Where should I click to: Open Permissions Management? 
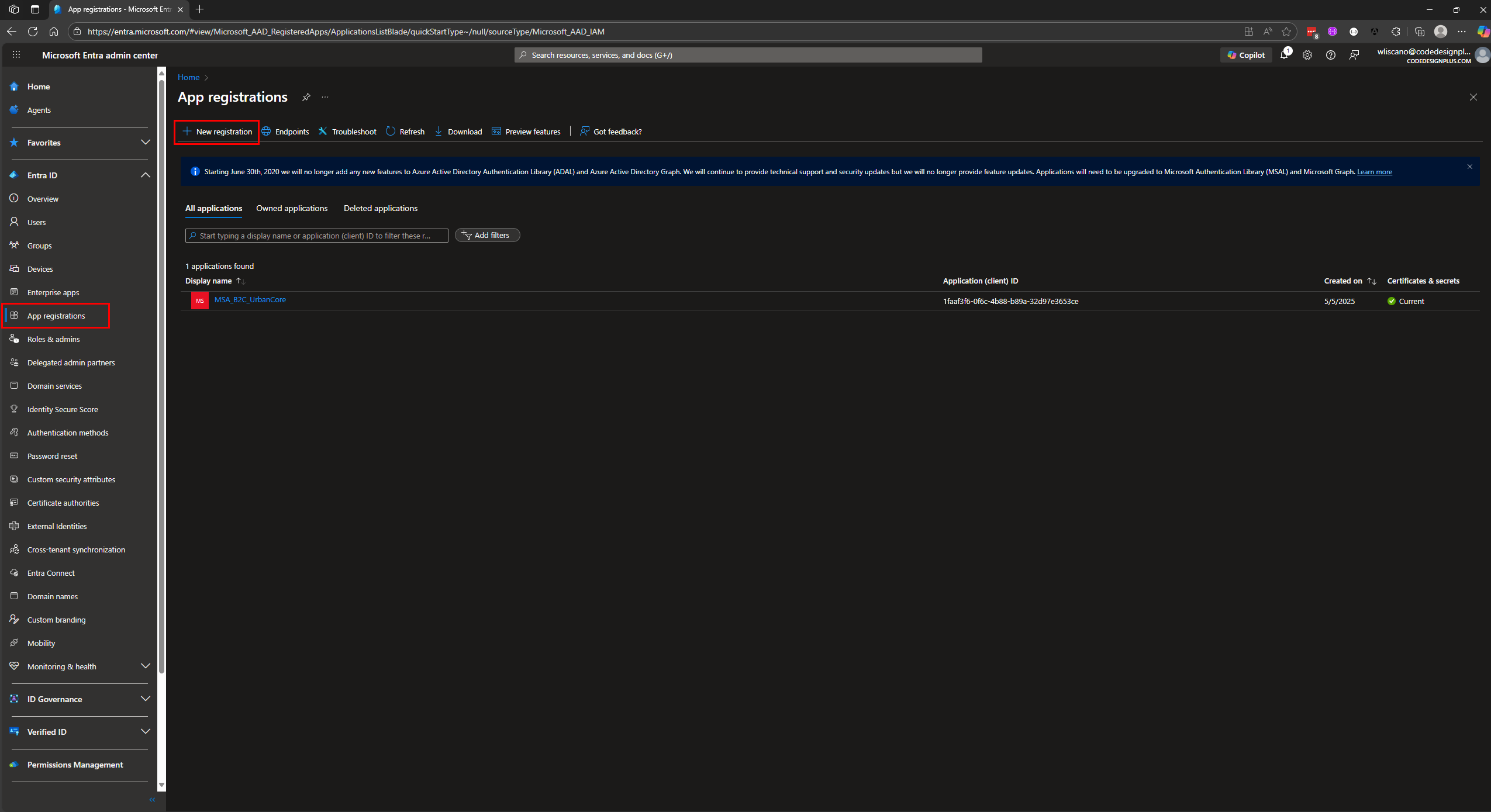point(75,765)
